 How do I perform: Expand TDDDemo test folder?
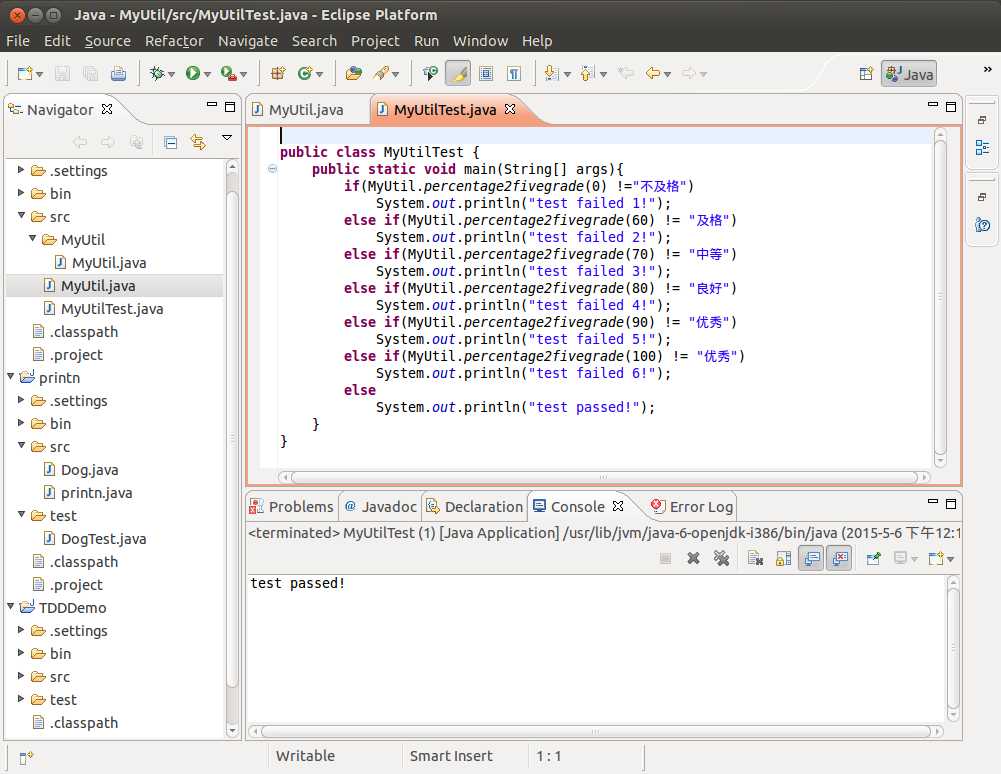point(21,699)
